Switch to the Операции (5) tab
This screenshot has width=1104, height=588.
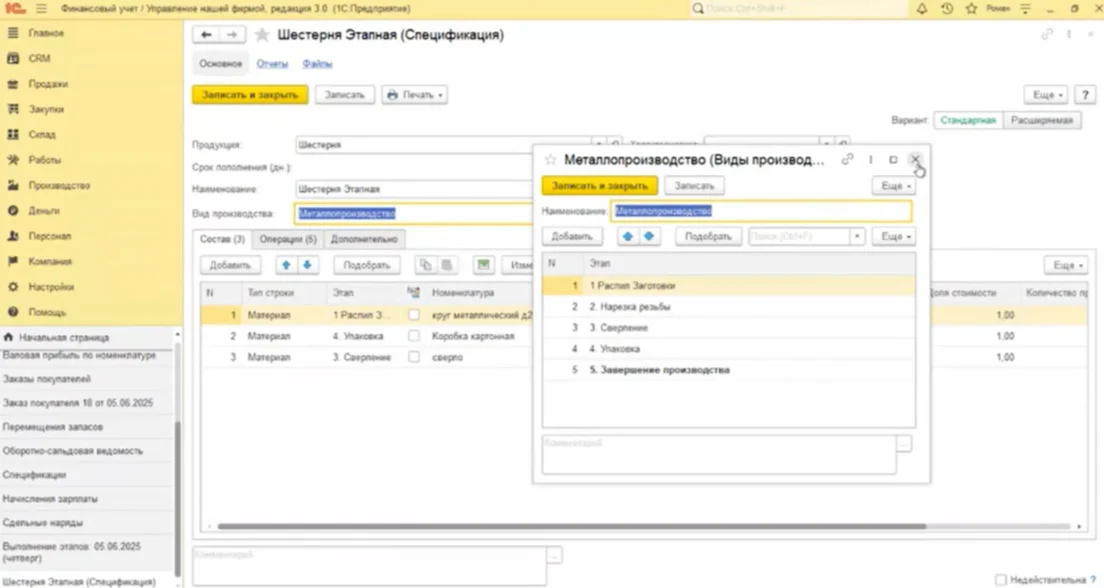click(288, 239)
